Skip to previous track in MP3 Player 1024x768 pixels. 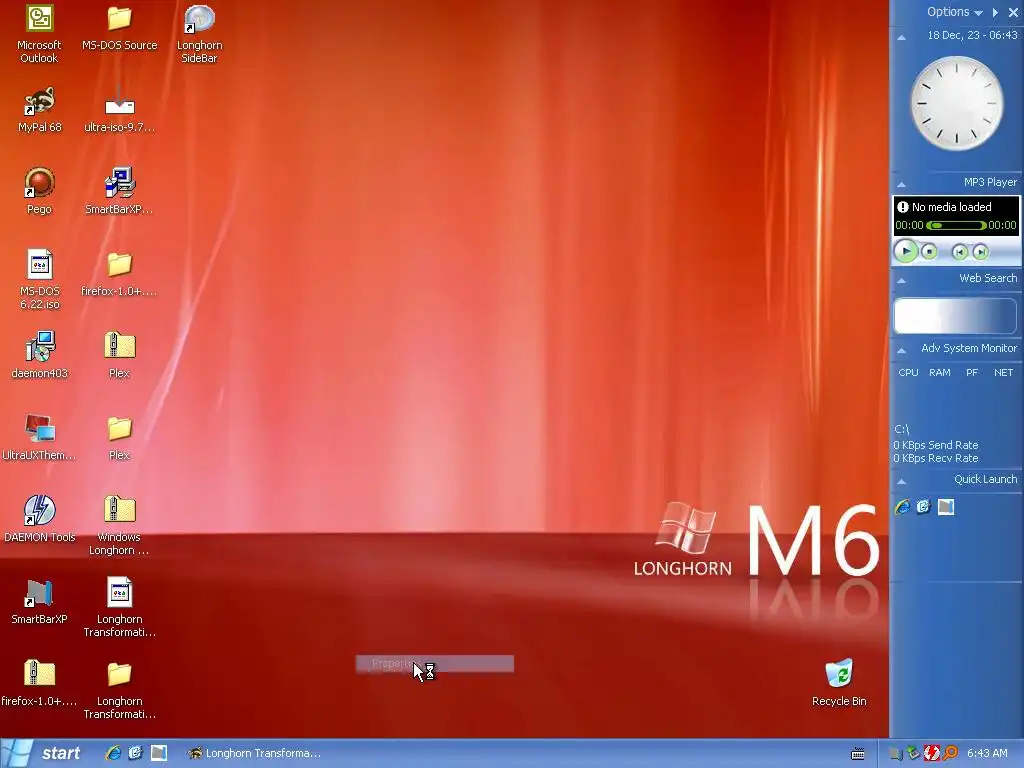tap(959, 252)
